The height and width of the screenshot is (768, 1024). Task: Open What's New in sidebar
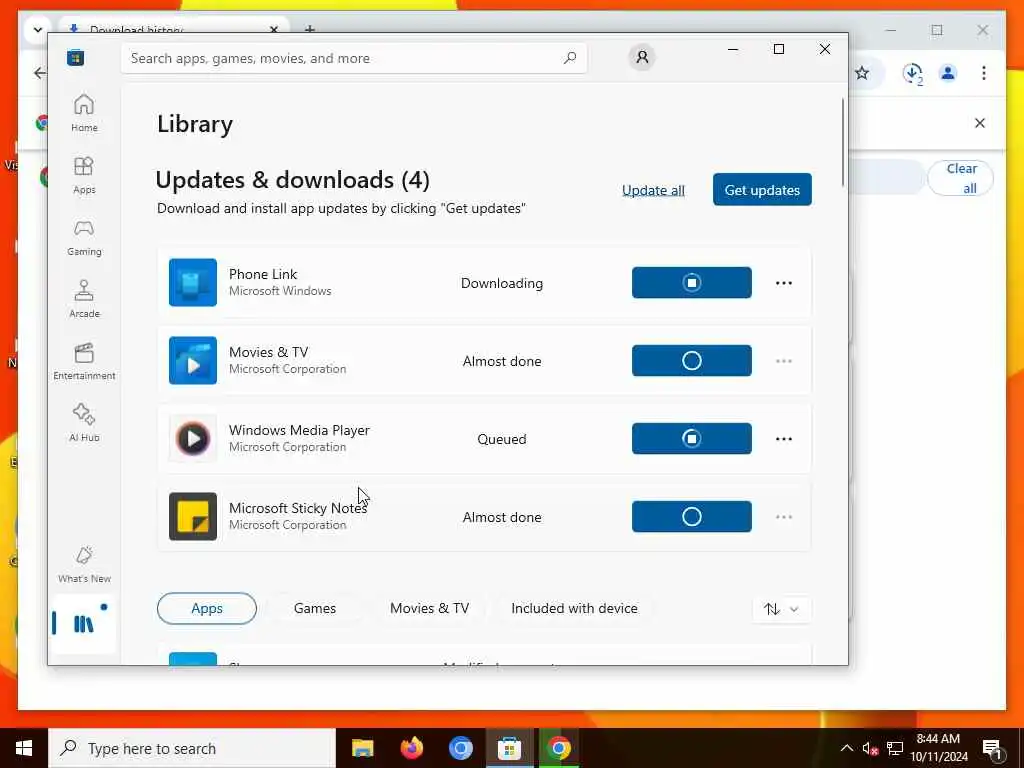pos(84,564)
